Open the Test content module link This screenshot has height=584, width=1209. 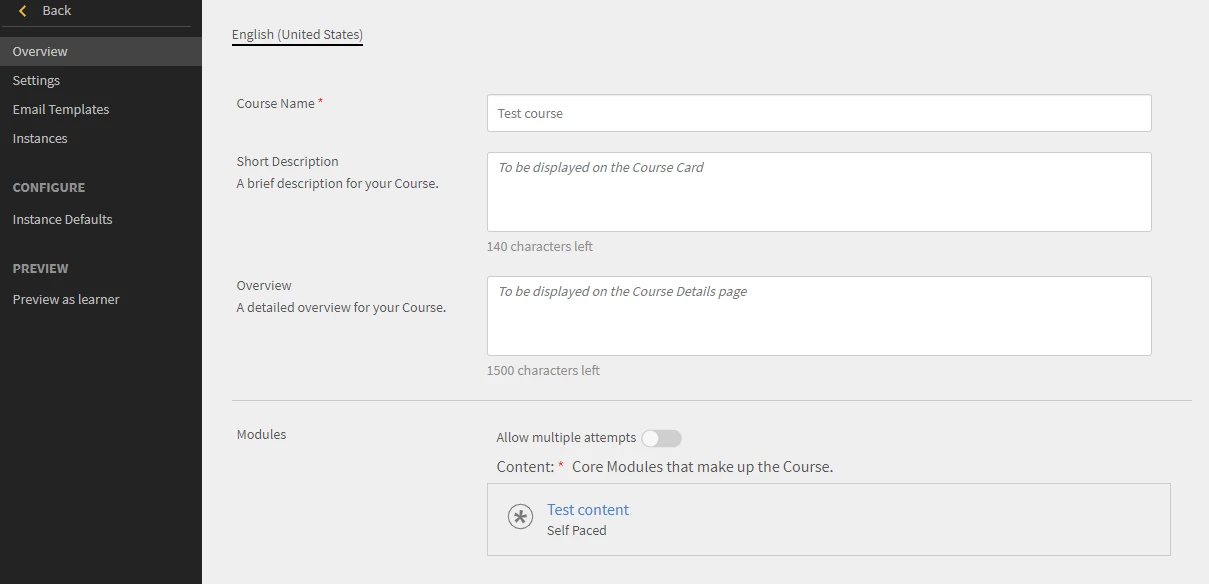pos(588,510)
